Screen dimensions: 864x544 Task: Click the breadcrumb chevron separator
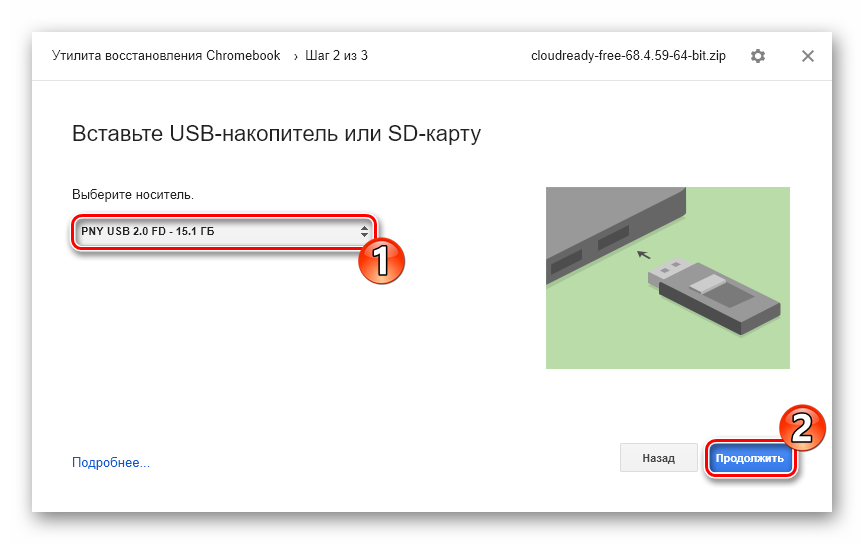click(x=295, y=57)
